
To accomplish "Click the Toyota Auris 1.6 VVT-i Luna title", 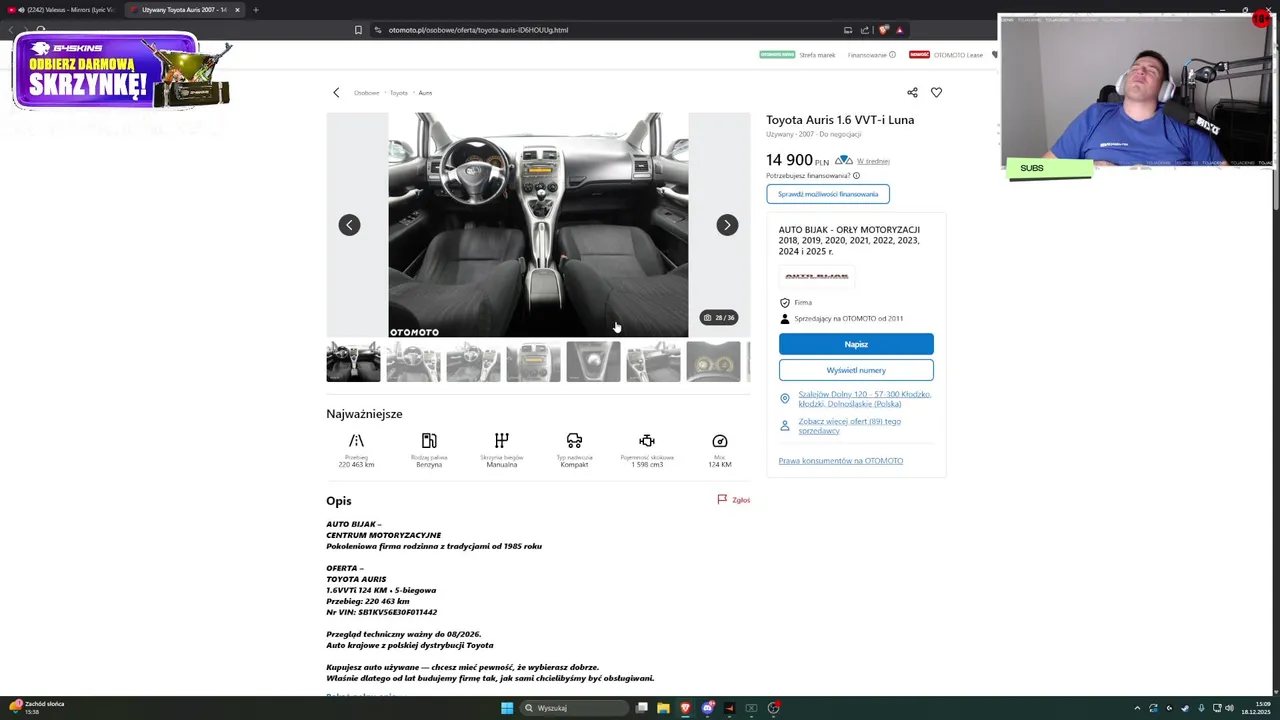I will [x=840, y=120].
